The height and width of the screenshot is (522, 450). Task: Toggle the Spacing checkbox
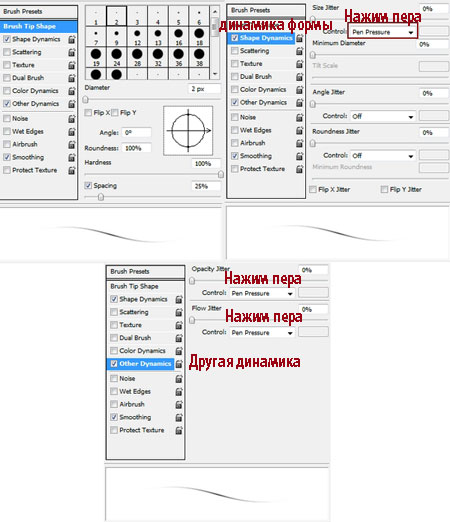[88, 186]
